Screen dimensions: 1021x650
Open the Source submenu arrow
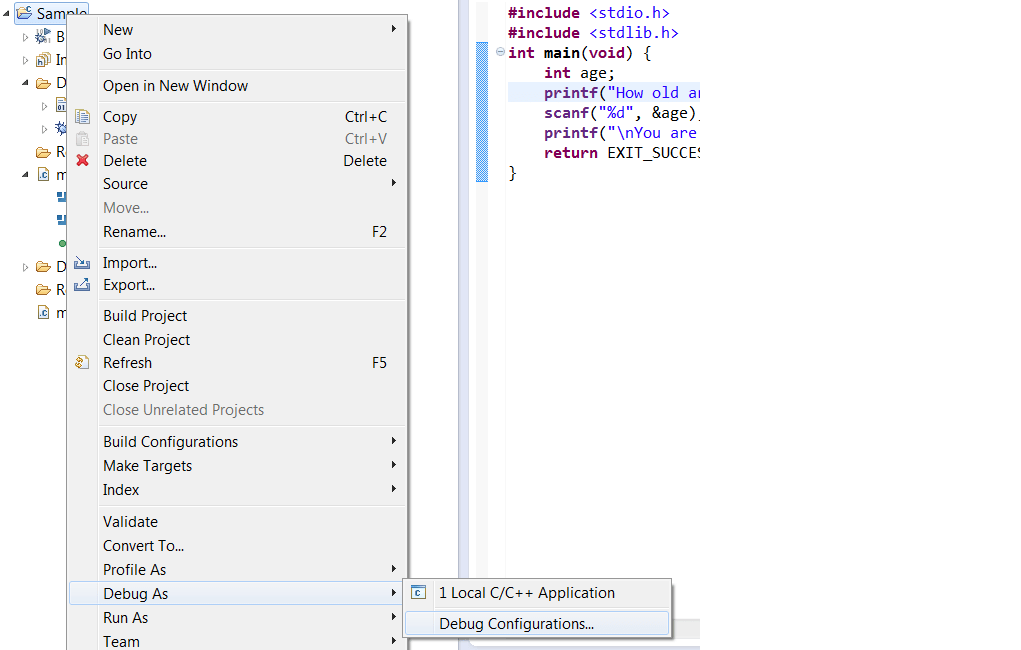point(394,183)
